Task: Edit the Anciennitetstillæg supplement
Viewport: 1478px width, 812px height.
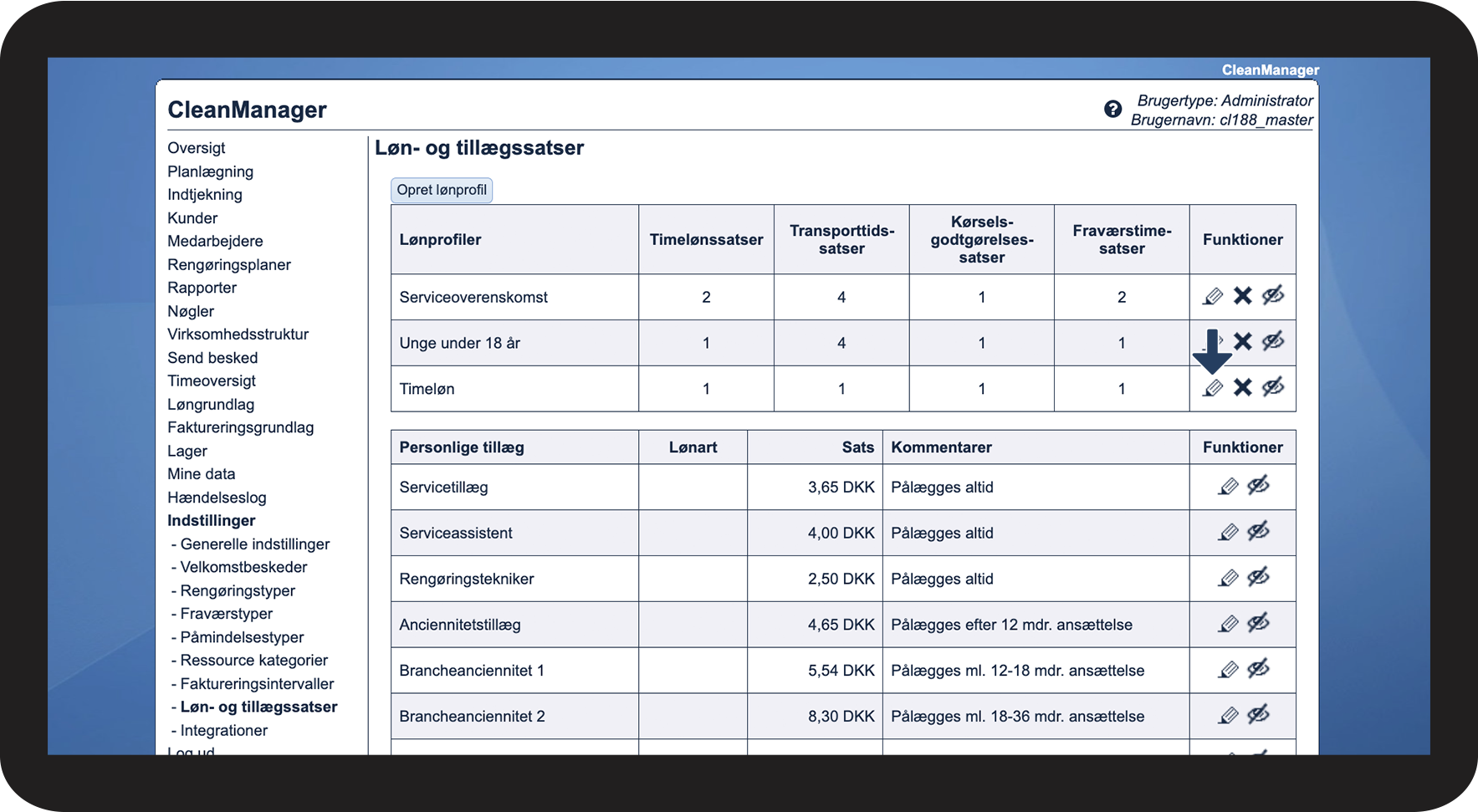Action: pos(1228,624)
